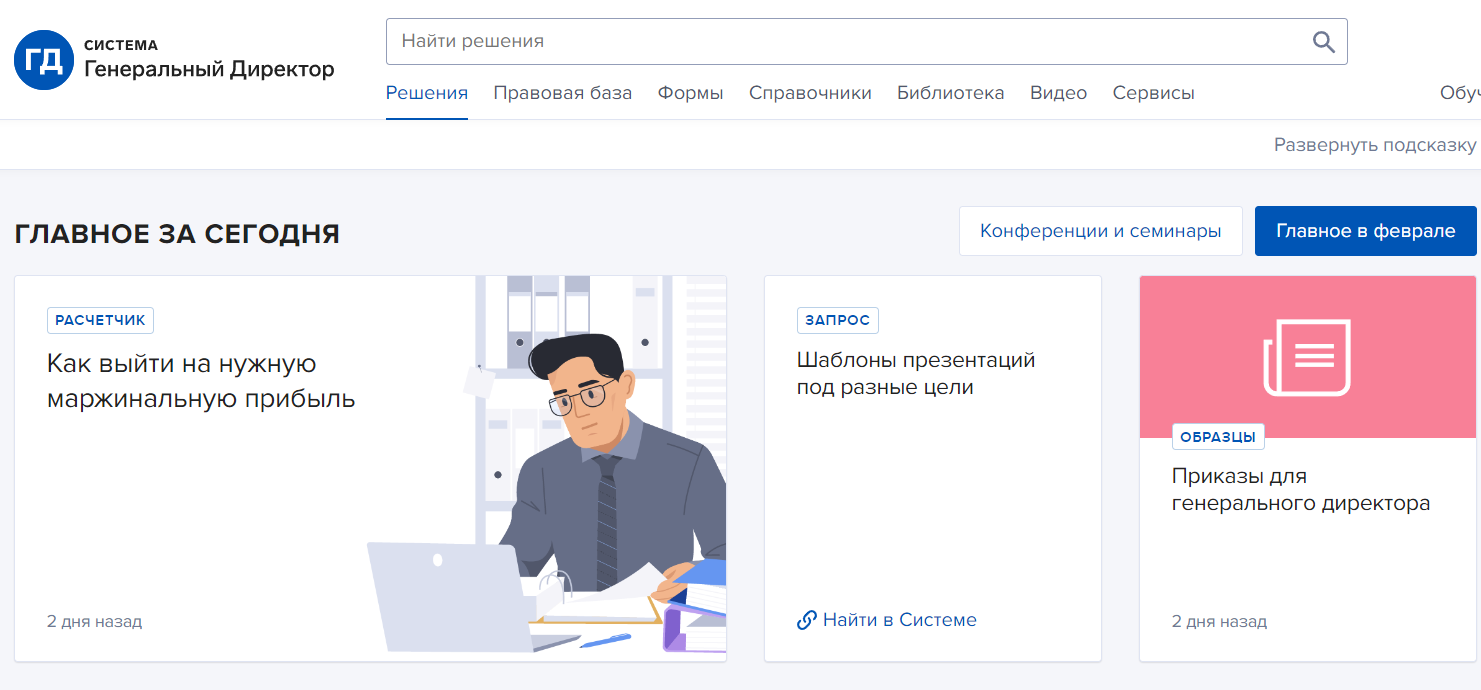Screen dimensions: 1481x690
Task: Click the ОБРАЗЦЫ tag badge
Action: [1218, 437]
